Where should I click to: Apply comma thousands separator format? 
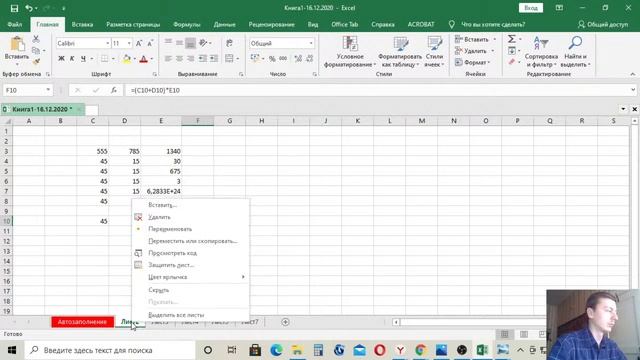[283, 59]
